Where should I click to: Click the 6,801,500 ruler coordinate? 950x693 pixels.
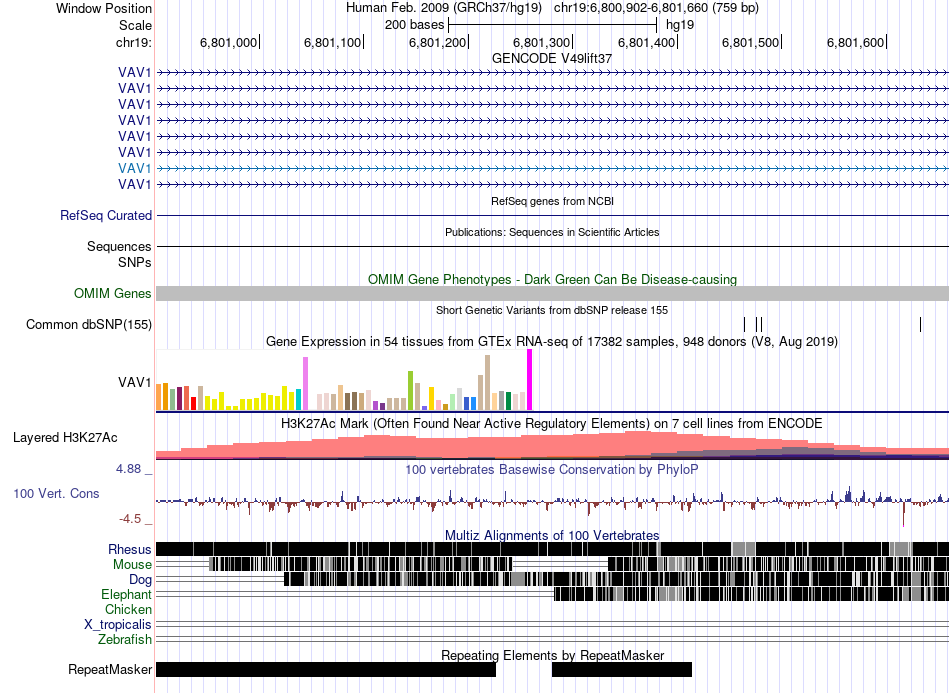tap(751, 42)
